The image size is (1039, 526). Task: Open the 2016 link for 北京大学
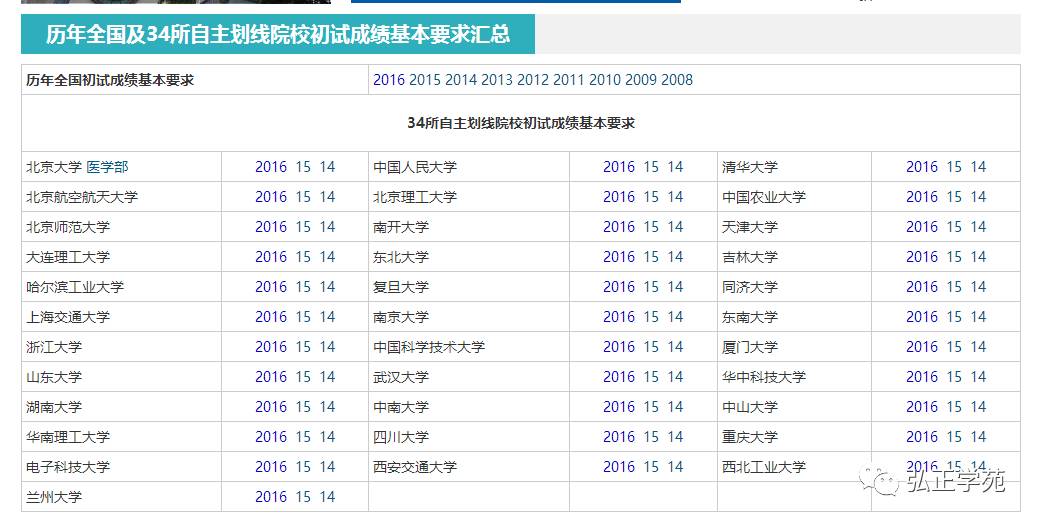pos(271,167)
